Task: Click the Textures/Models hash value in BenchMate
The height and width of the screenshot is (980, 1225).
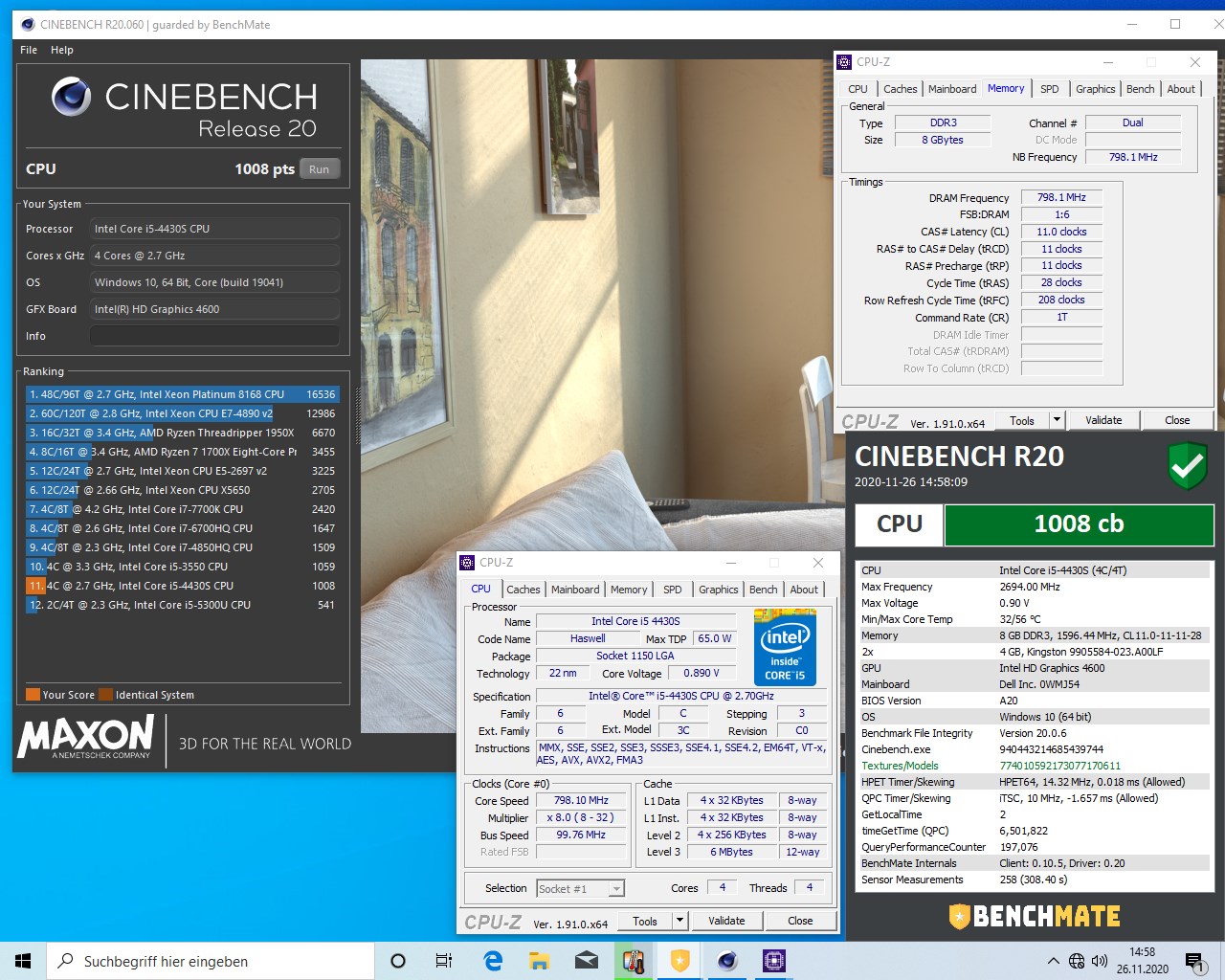Action: coord(1059,766)
